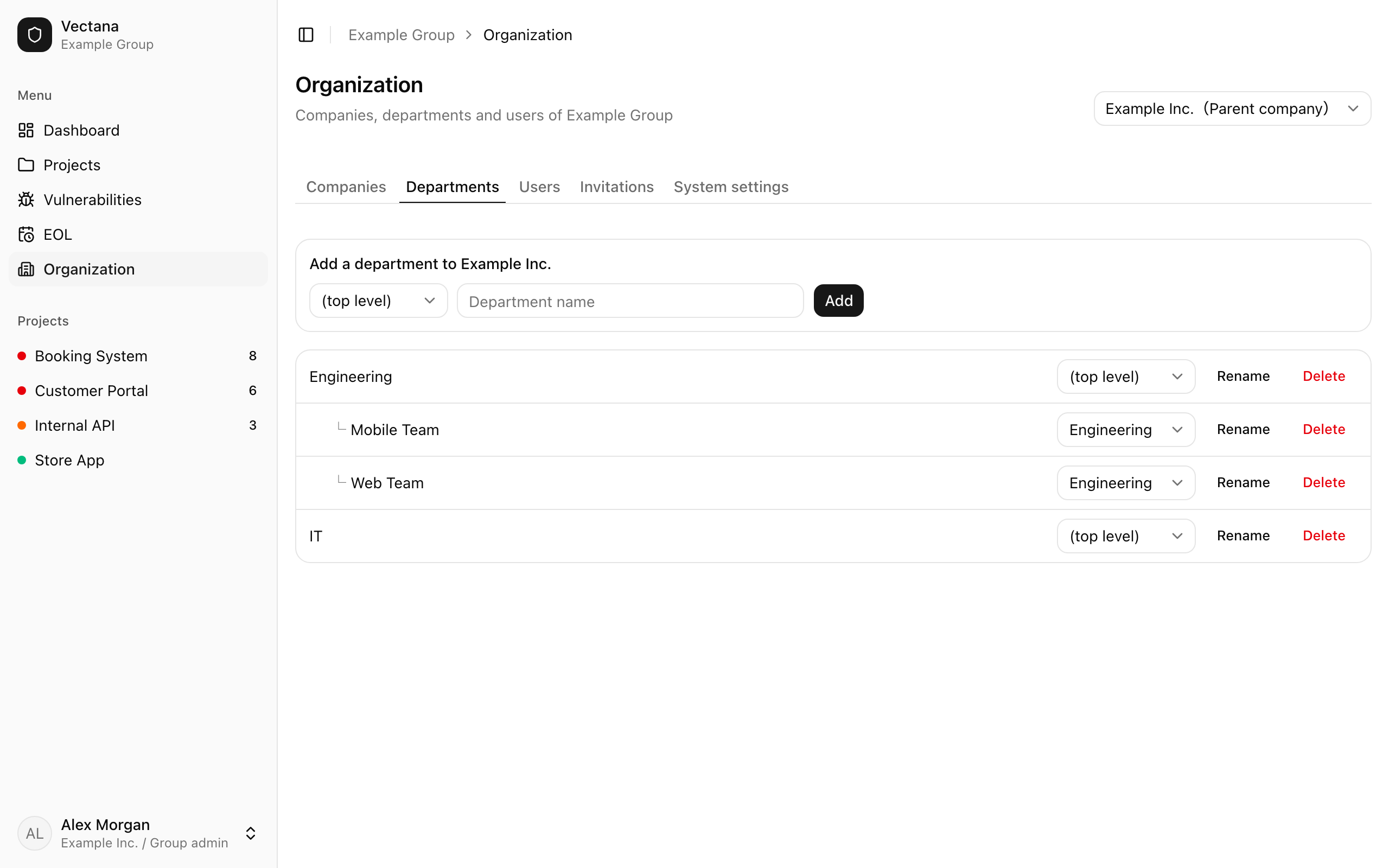Go to Vulnerabilities in the menu

[138, 200]
